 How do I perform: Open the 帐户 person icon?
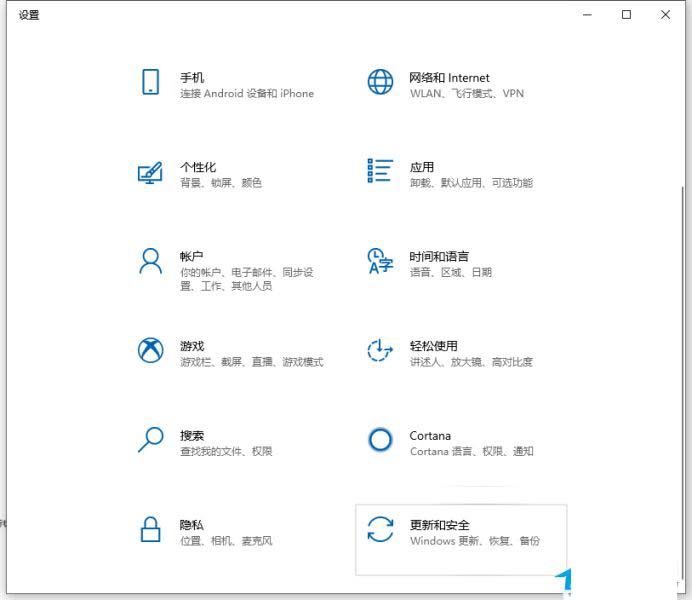(150, 261)
